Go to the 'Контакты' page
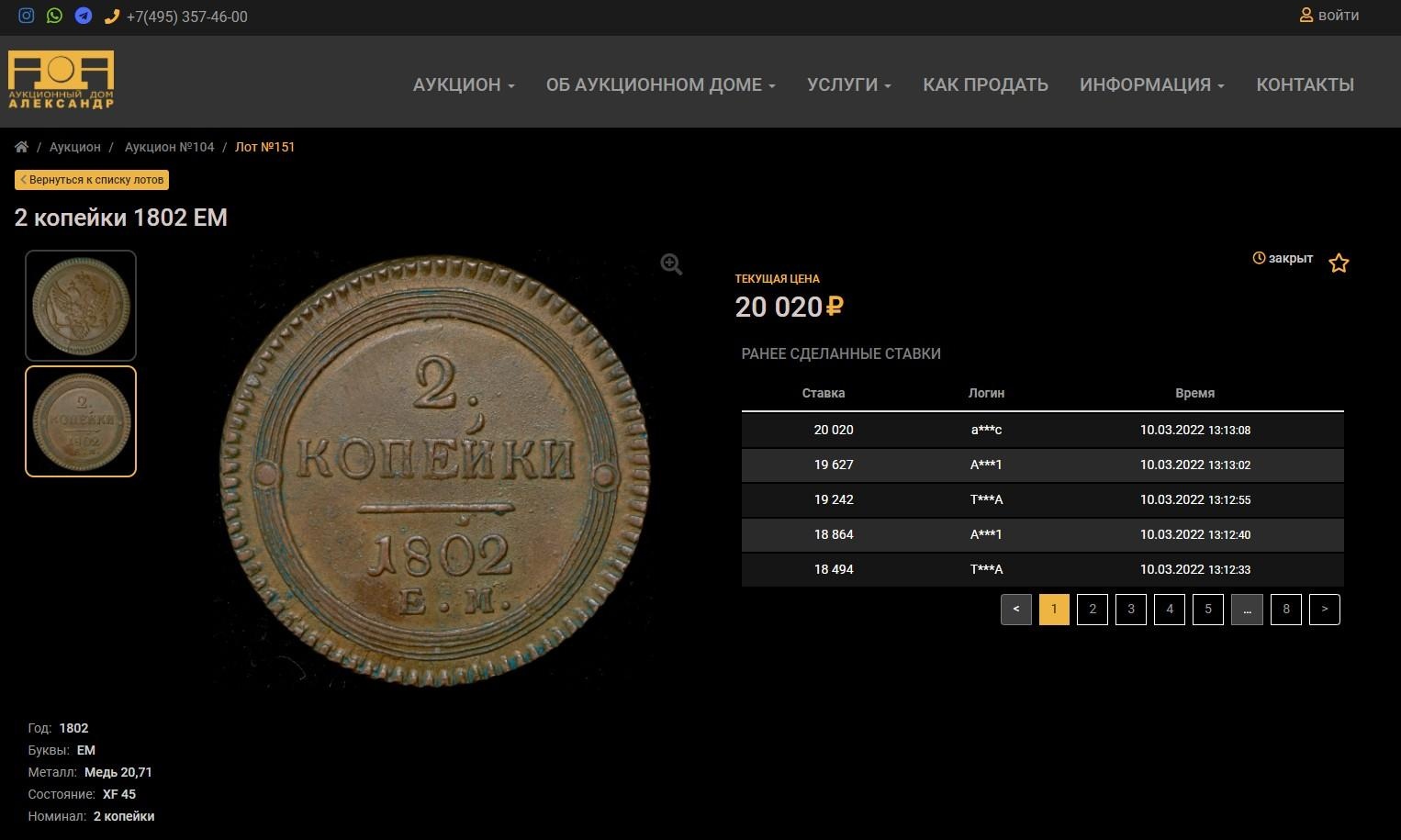This screenshot has width=1401, height=840. coord(1305,84)
